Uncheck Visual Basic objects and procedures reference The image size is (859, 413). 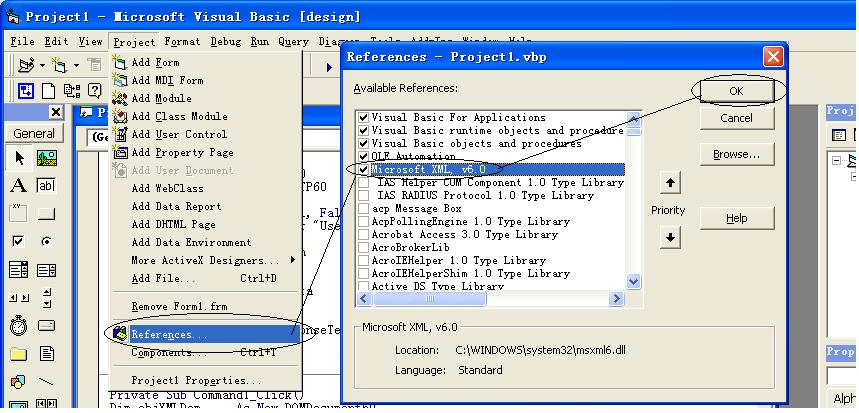[x=363, y=144]
